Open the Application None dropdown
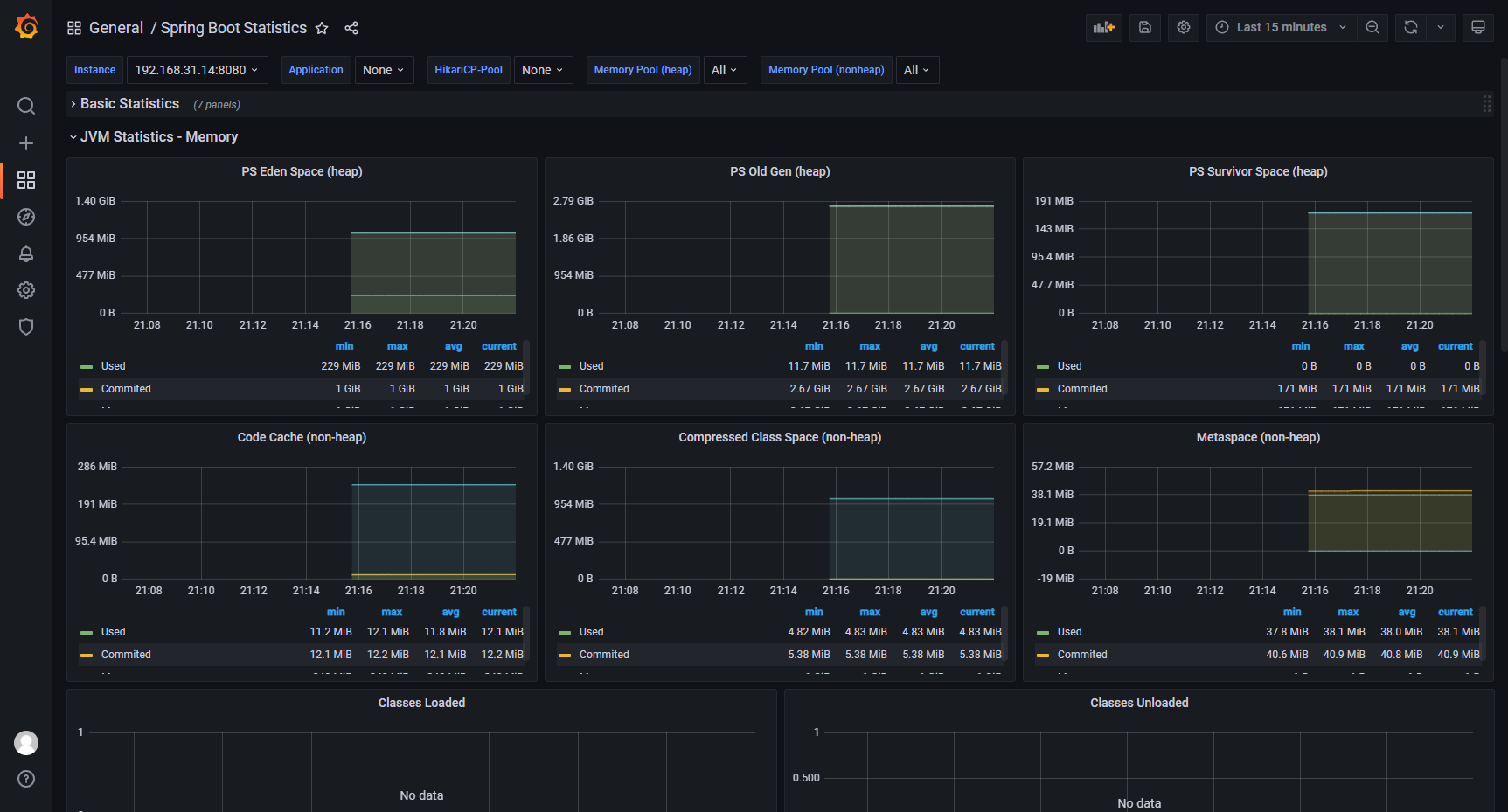The height and width of the screenshot is (812, 1508). (x=384, y=70)
